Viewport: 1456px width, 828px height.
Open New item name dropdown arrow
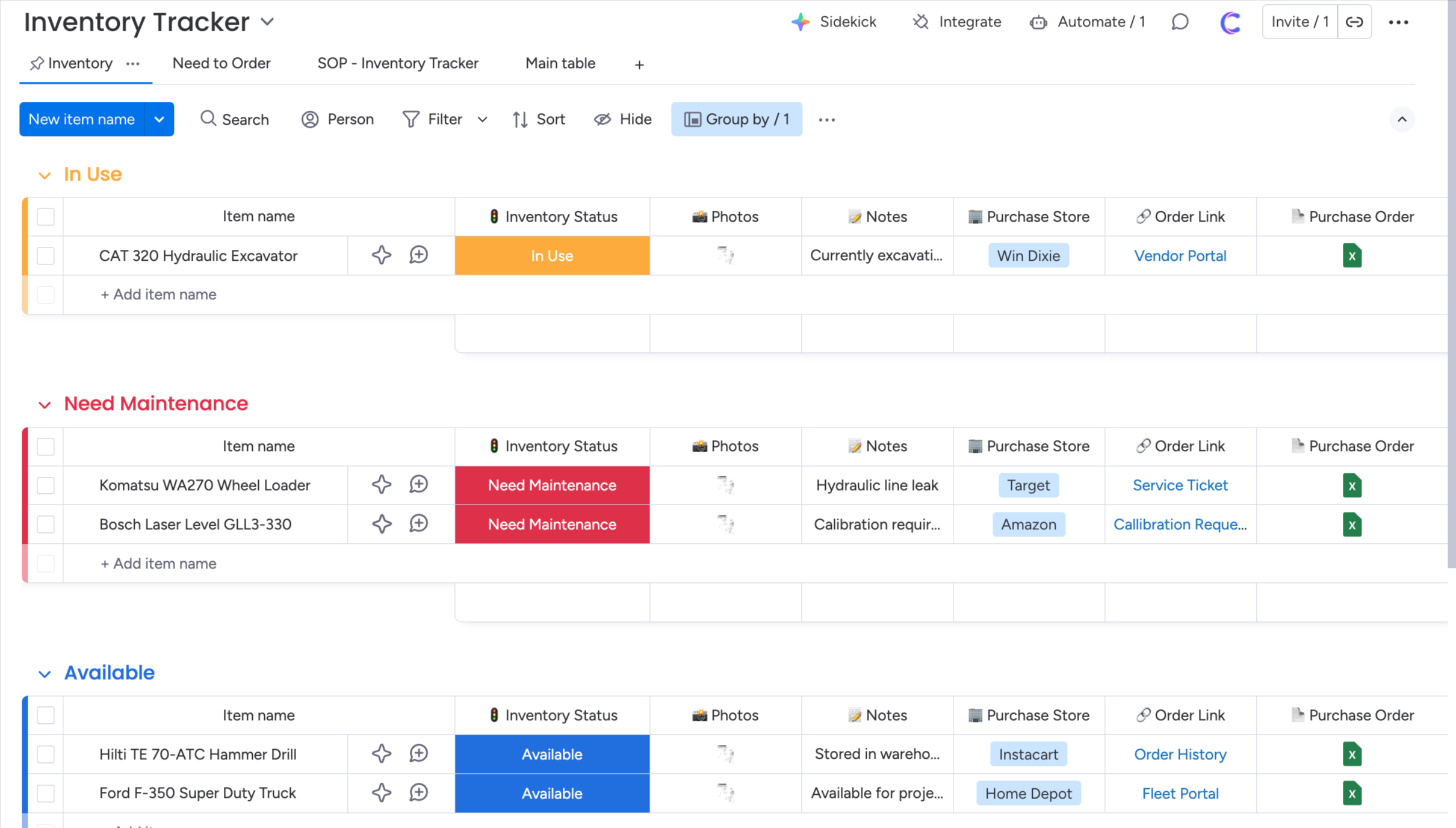159,119
